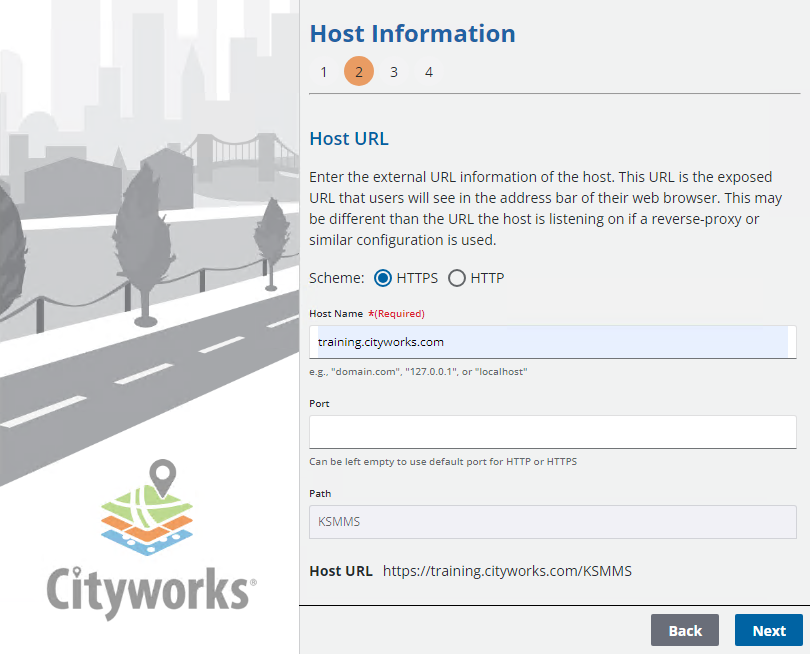
Task: Click the Cityworks wordmark text
Action: pos(150,589)
